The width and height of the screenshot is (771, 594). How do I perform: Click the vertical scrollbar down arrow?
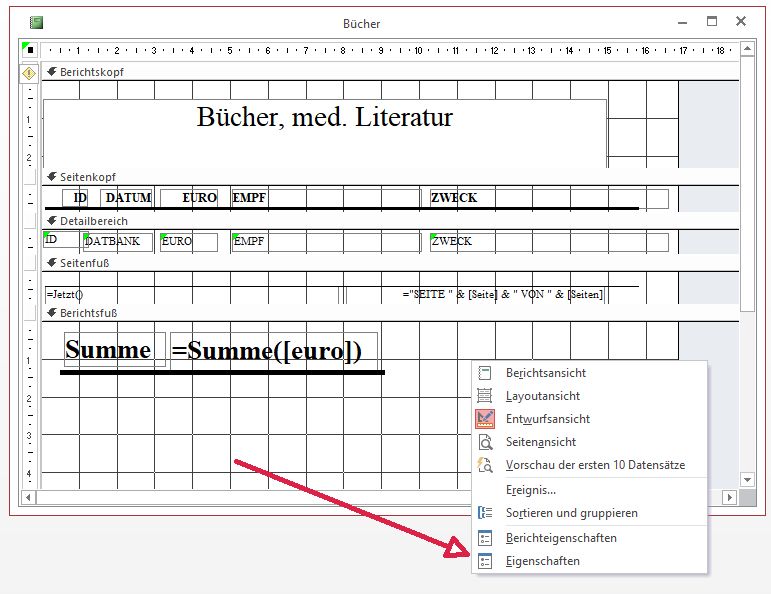click(x=747, y=479)
